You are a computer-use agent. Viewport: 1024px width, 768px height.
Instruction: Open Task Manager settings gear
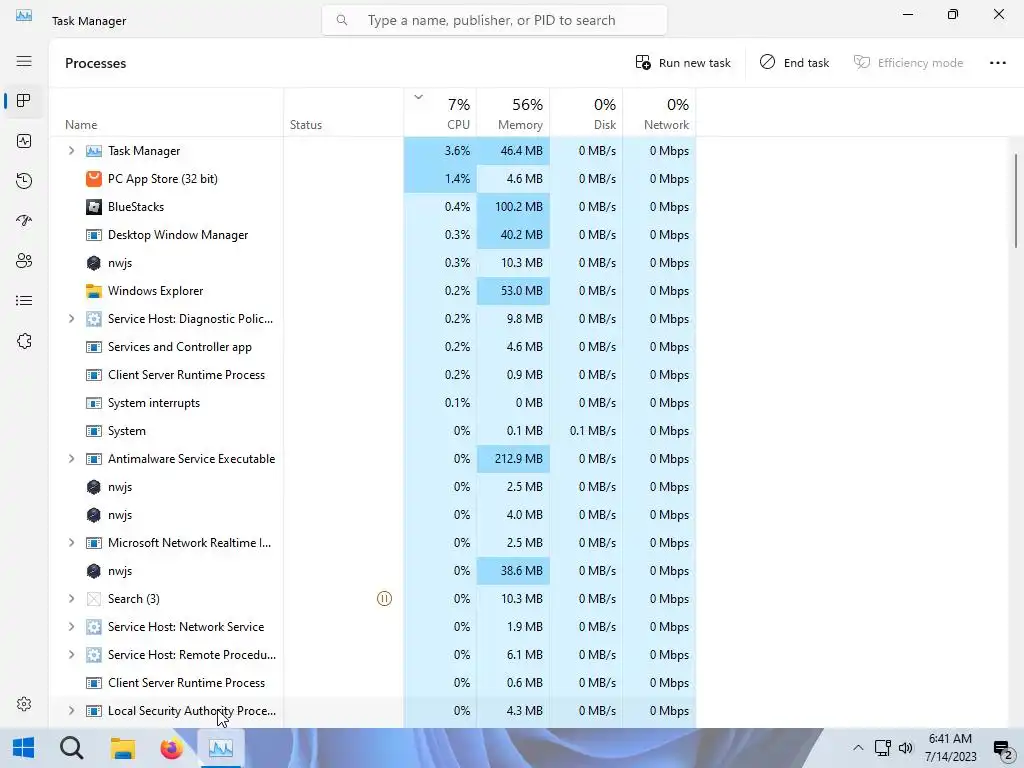(x=24, y=704)
